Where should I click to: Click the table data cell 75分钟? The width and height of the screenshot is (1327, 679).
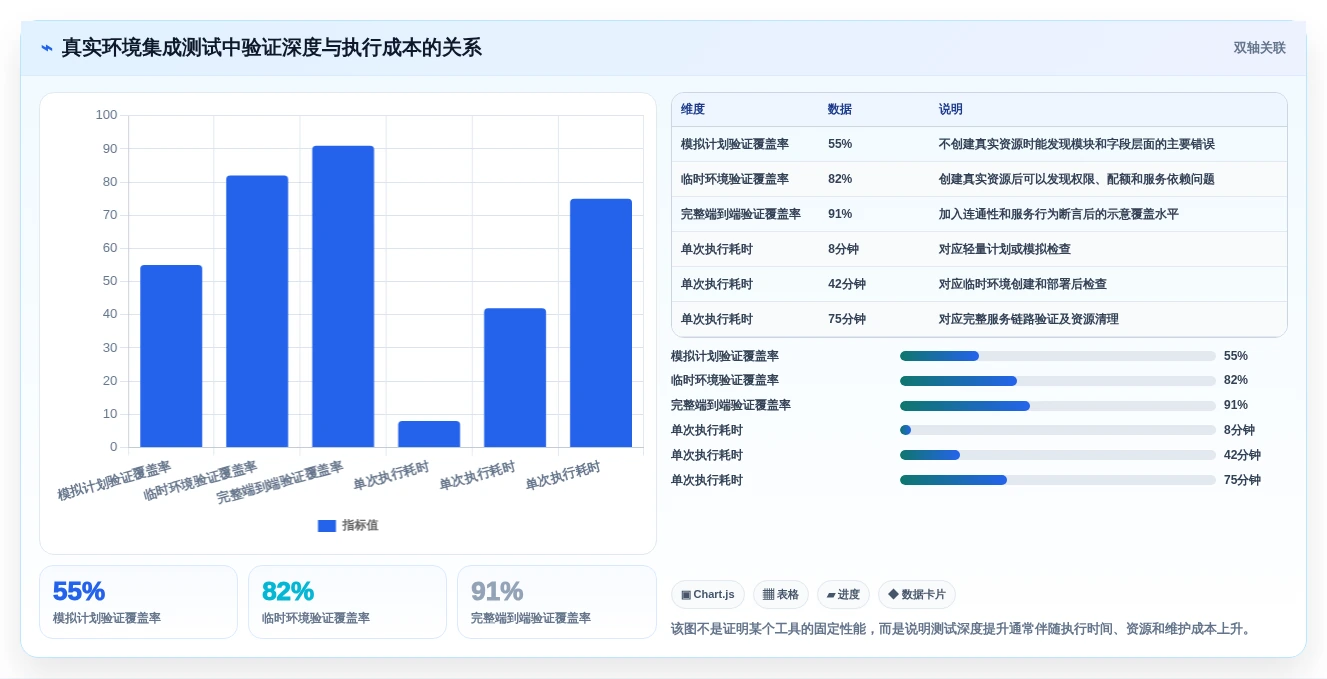click(x=847, y=319)
